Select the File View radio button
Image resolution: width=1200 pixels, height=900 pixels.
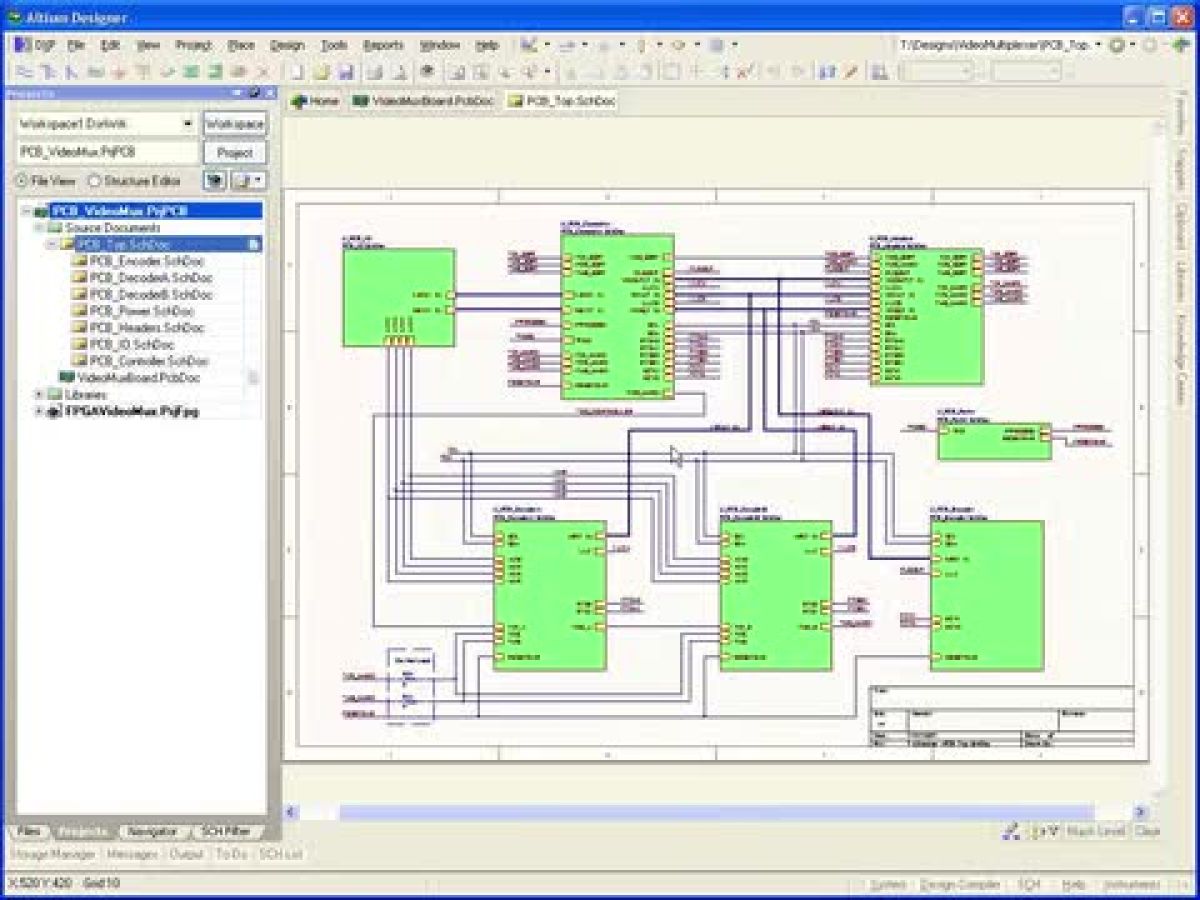[19, 181]
